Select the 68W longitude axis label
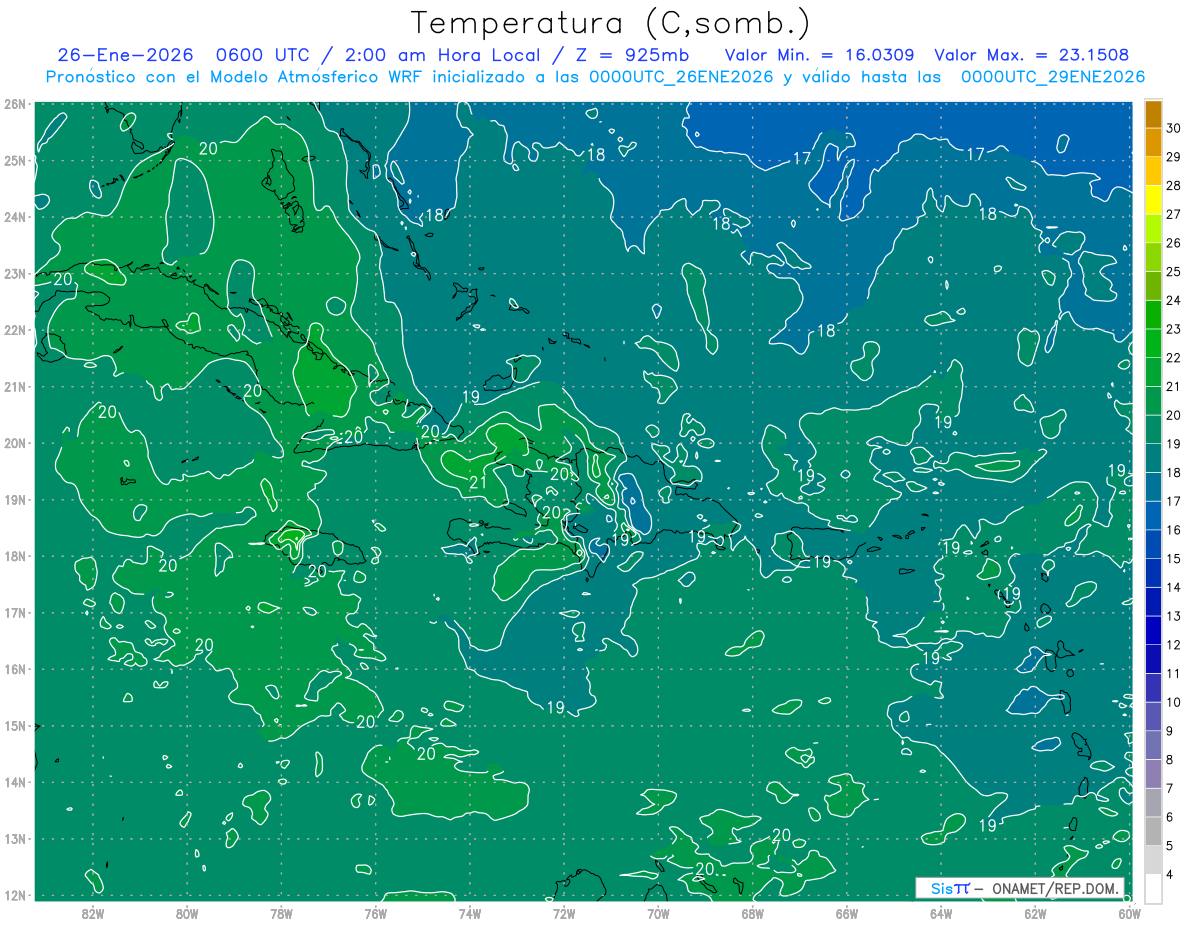 753,913
